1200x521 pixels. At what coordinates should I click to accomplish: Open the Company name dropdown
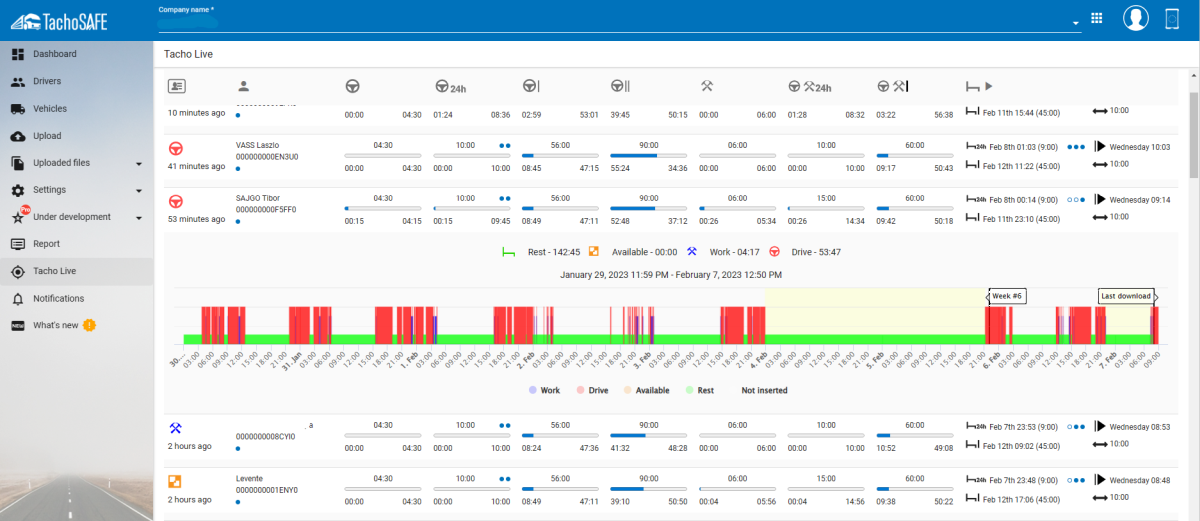tap(1076, 23)
